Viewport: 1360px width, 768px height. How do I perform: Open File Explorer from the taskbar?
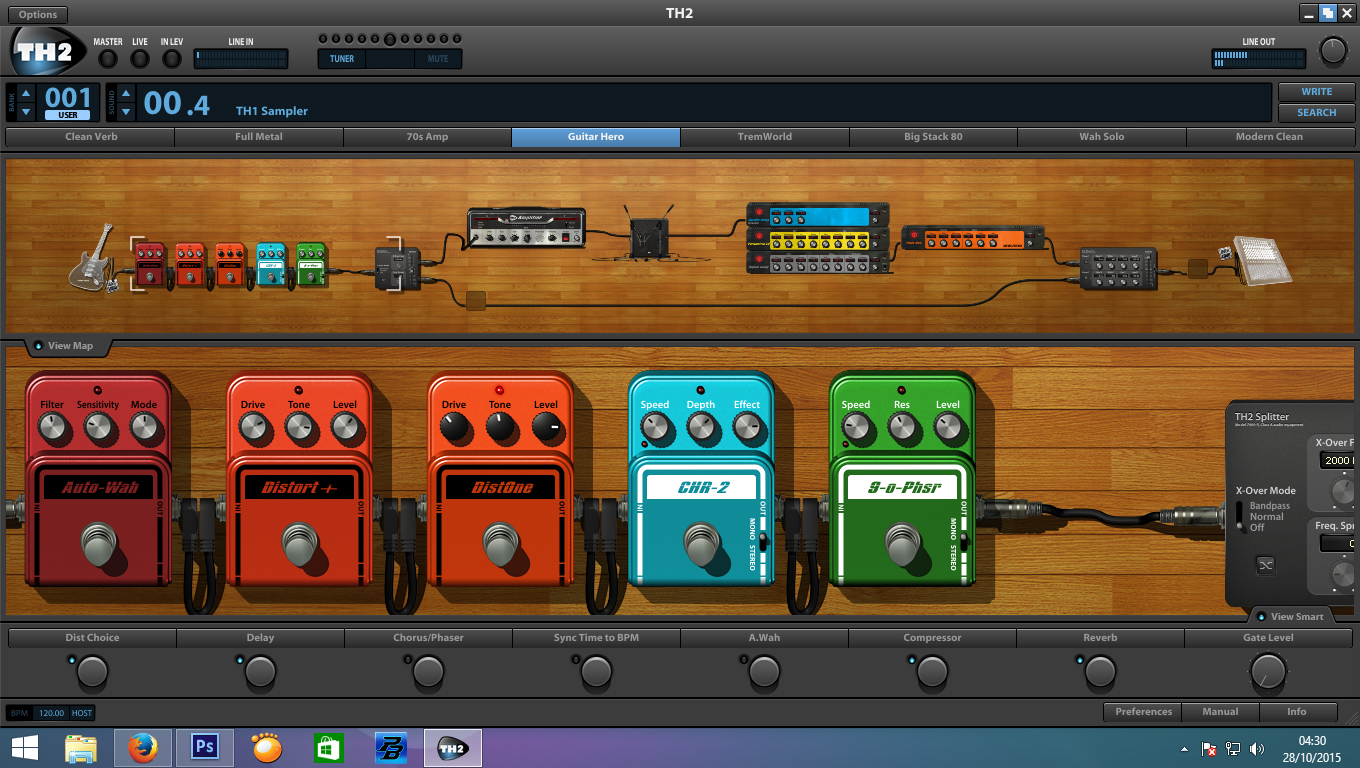82,747
